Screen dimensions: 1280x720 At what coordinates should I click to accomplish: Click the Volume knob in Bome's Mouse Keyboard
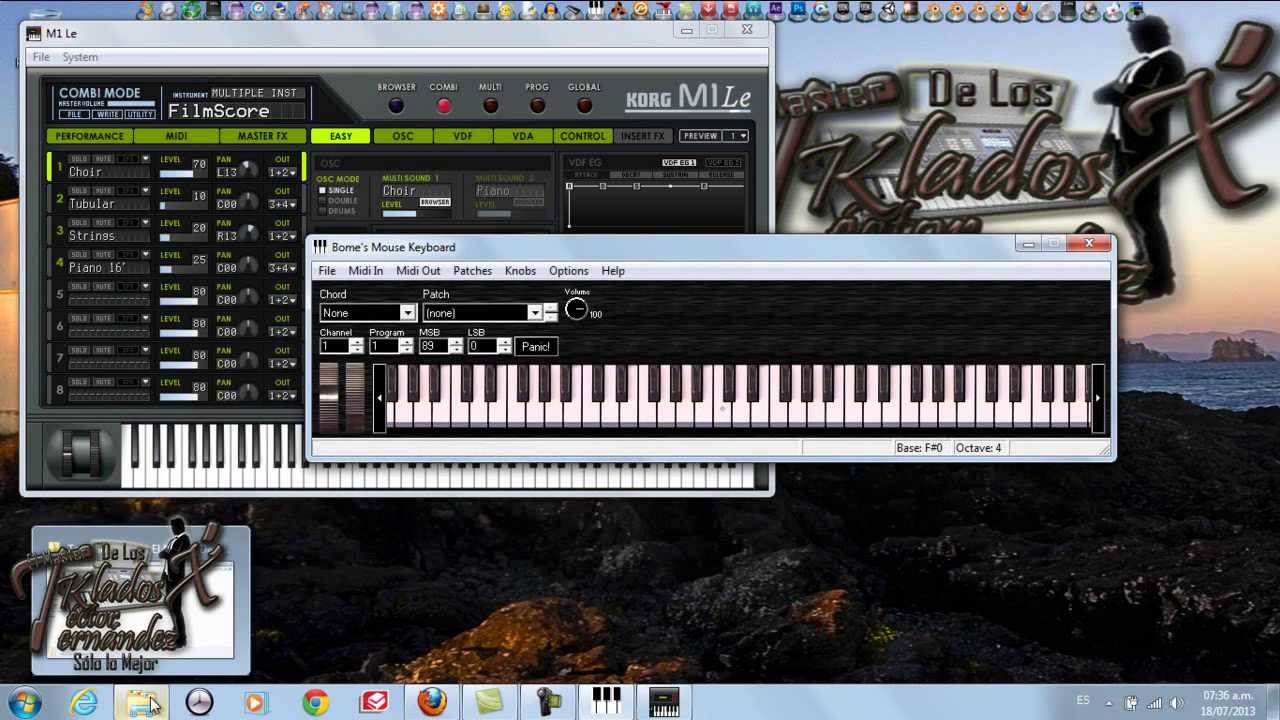click(x=576, y=310)
